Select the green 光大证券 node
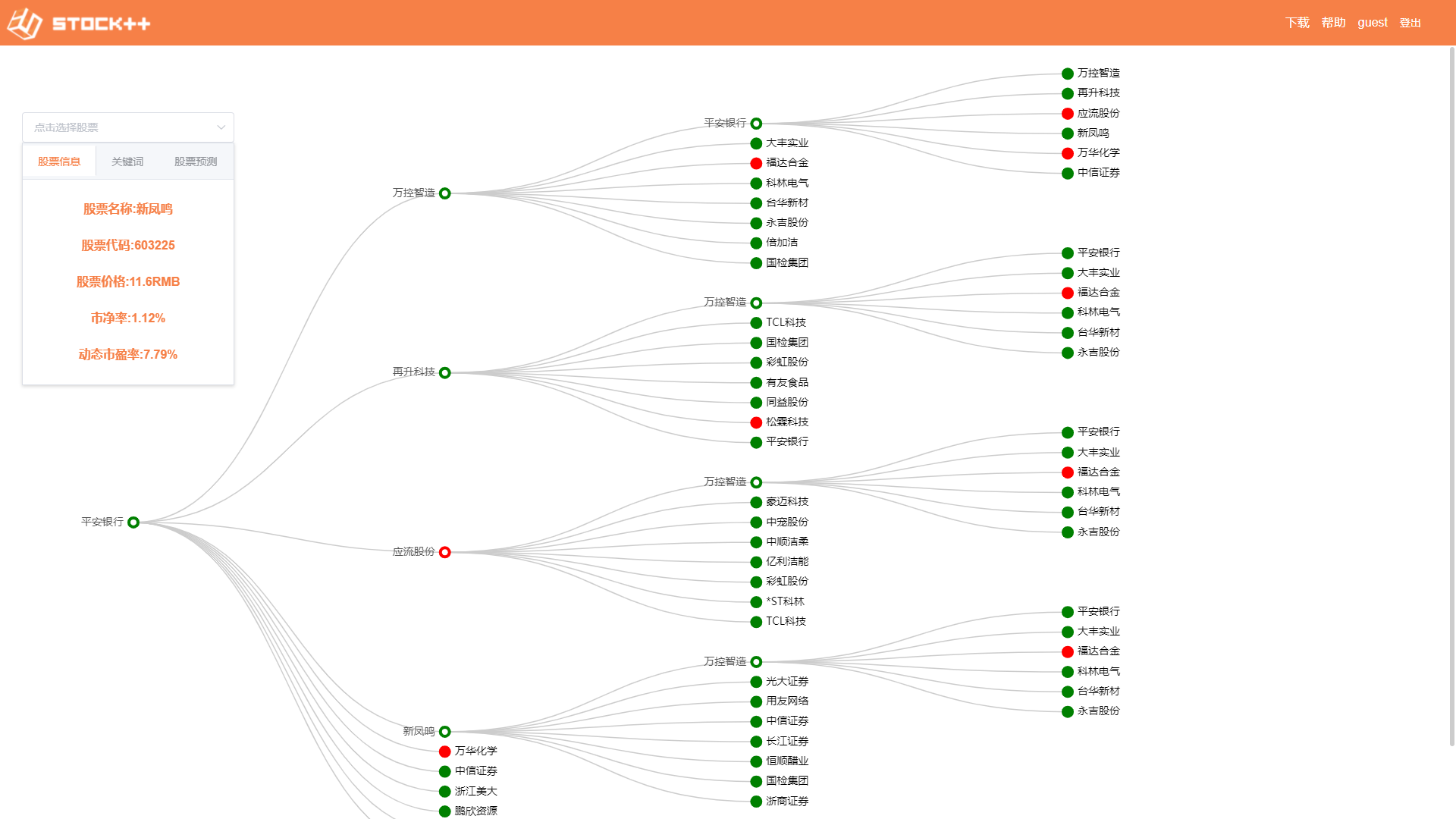 click(756, 682)
